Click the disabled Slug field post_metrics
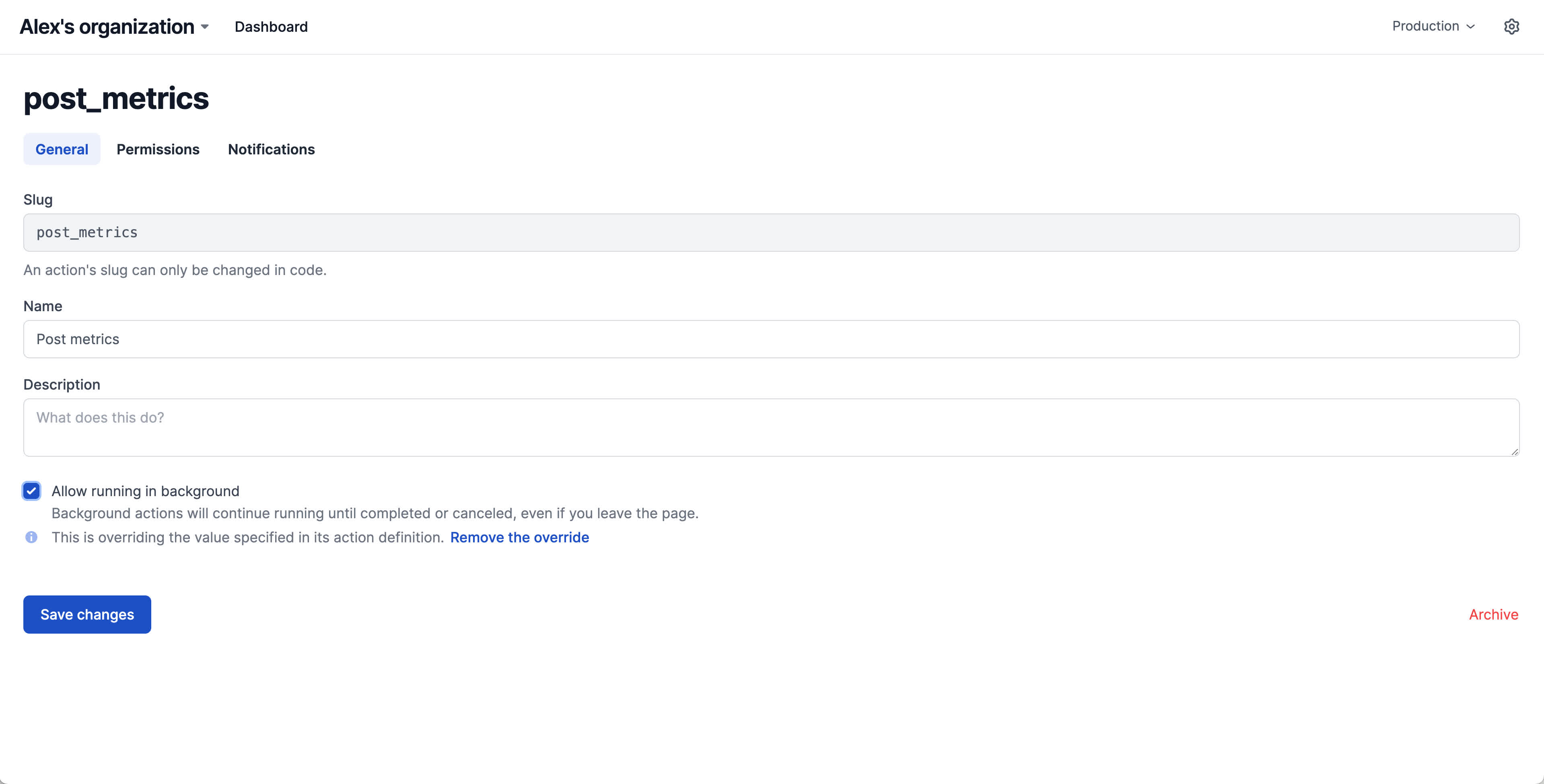Screen dimensions: 1544x784 click(771, 232)
